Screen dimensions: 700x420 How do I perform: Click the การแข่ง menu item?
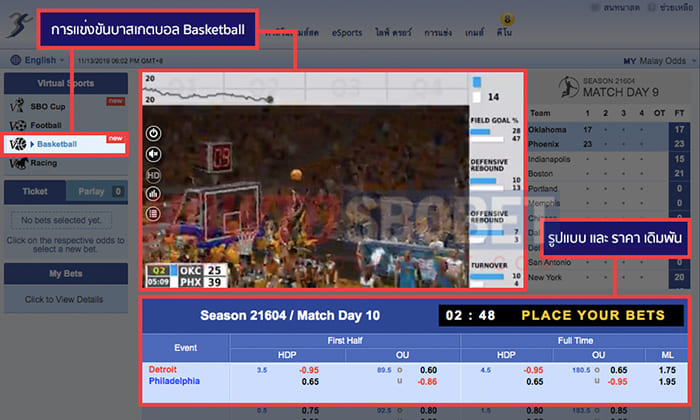click(438, 33)
